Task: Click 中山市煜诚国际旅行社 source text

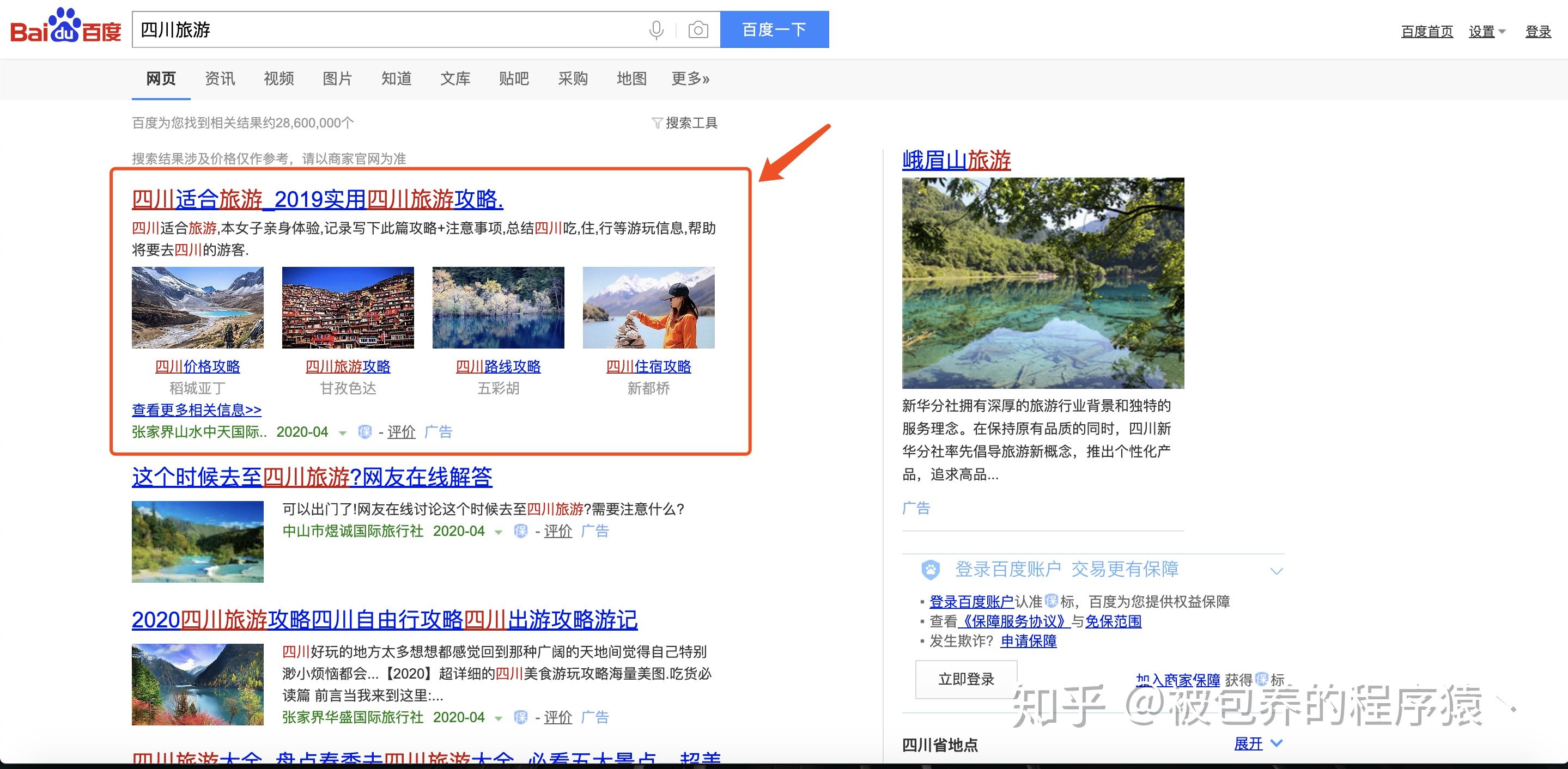Action: [x=353, y=531]
